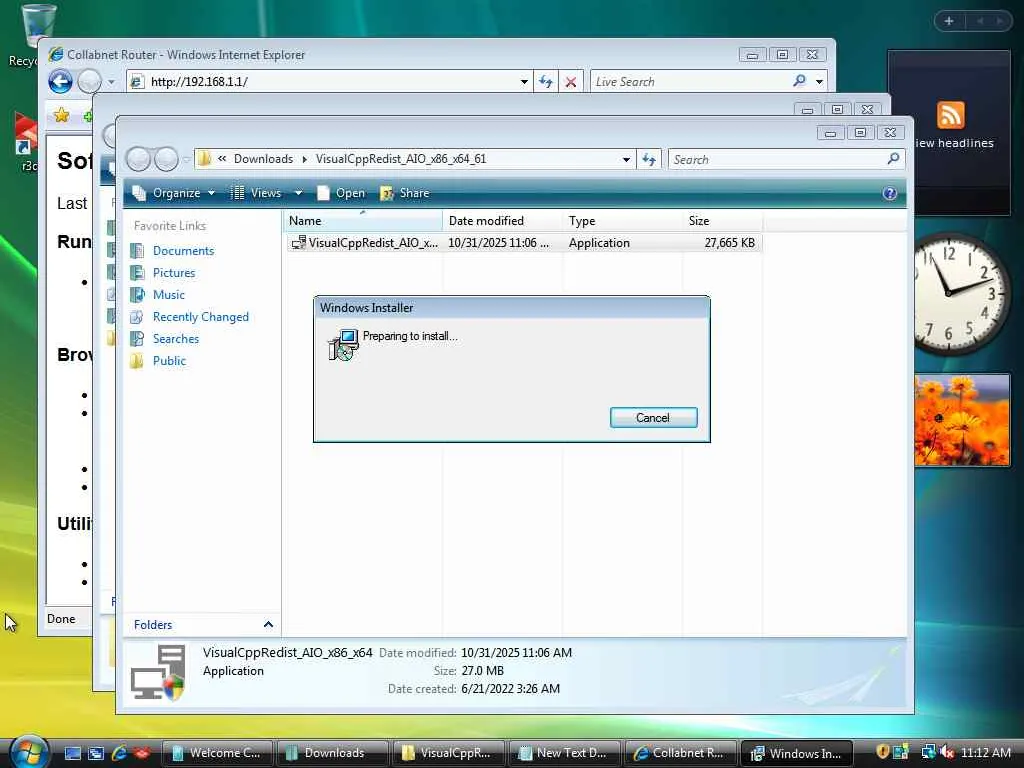The width and height of the screenshot is (1024, 768).
Task: Click the IE Favorites star icon
Action: pos(61,116)
